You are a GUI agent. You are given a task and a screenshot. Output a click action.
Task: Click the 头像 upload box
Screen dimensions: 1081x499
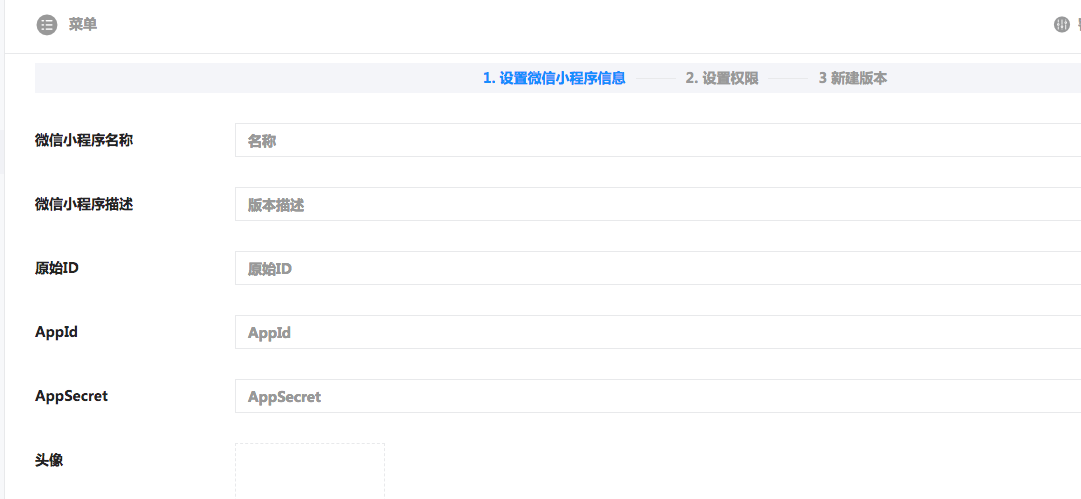click(310, 471)
